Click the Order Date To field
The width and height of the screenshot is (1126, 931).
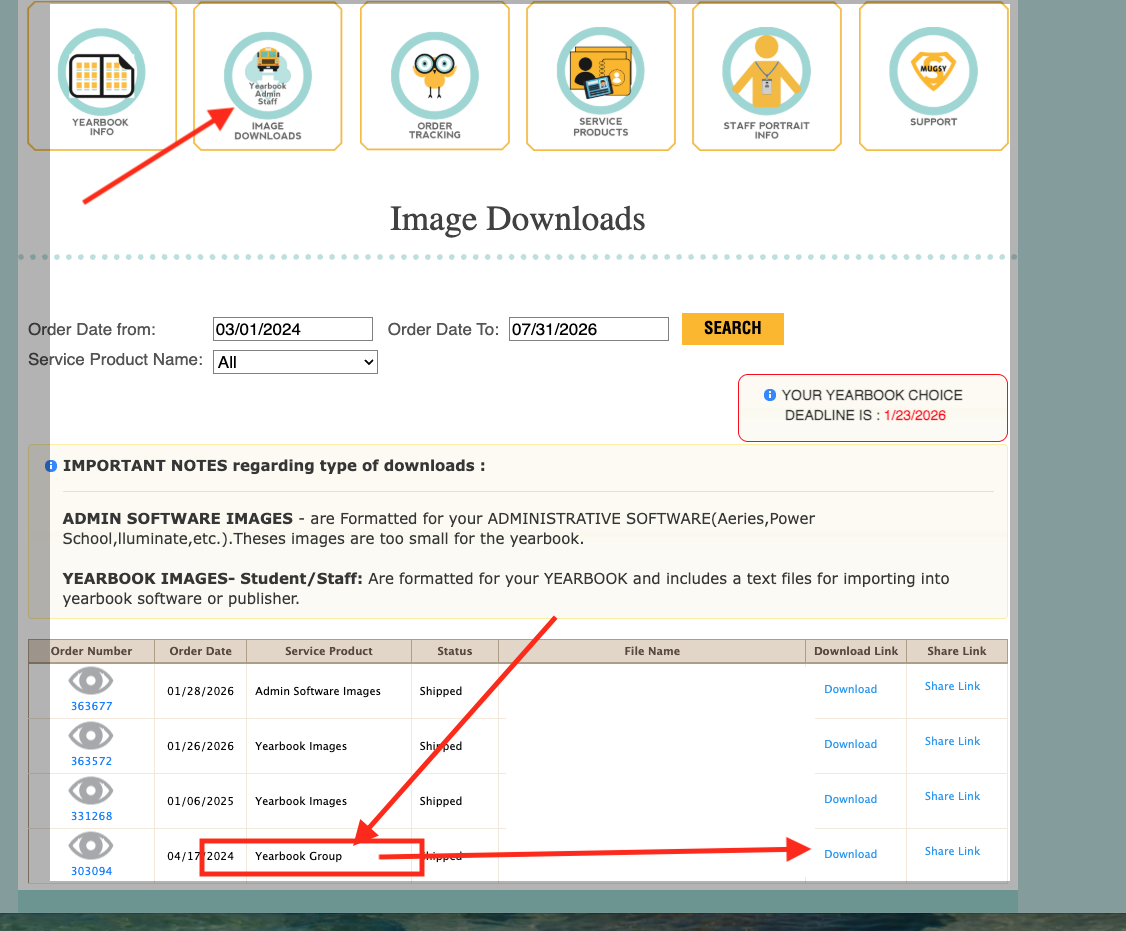coord(589,329)
